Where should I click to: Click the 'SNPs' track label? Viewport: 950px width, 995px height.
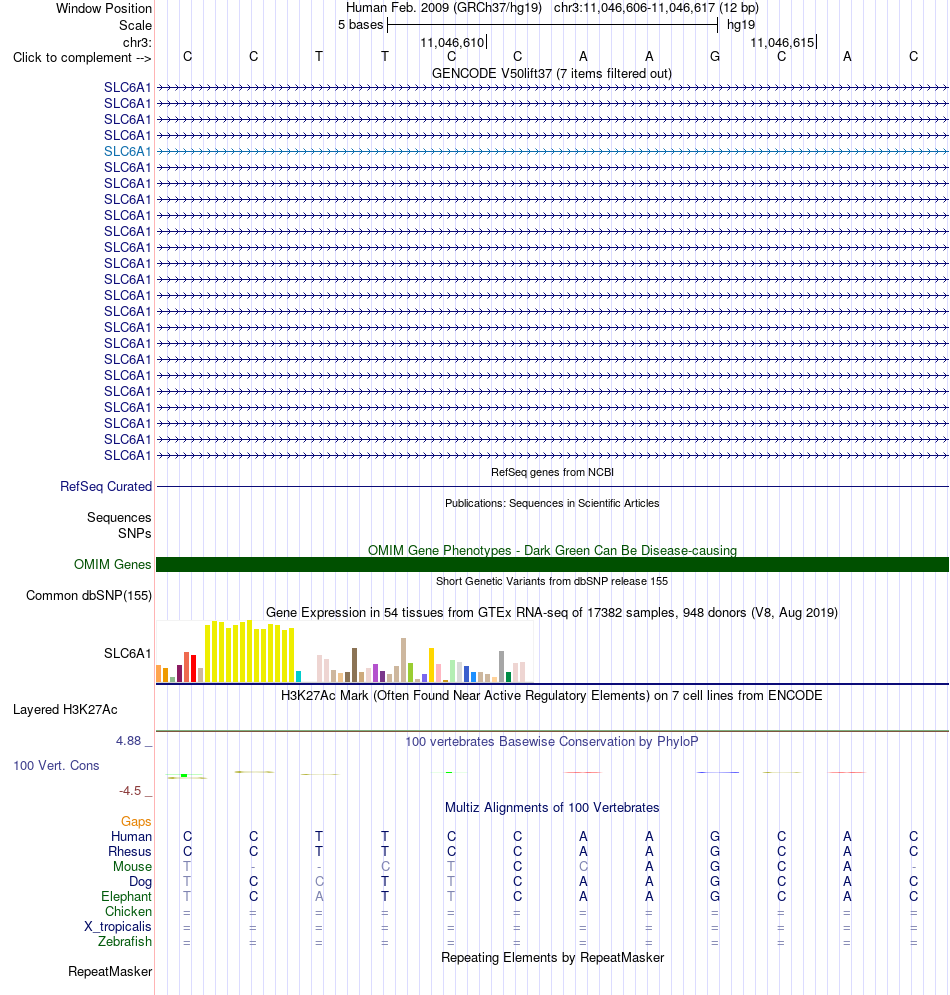[x=135, y=534]
